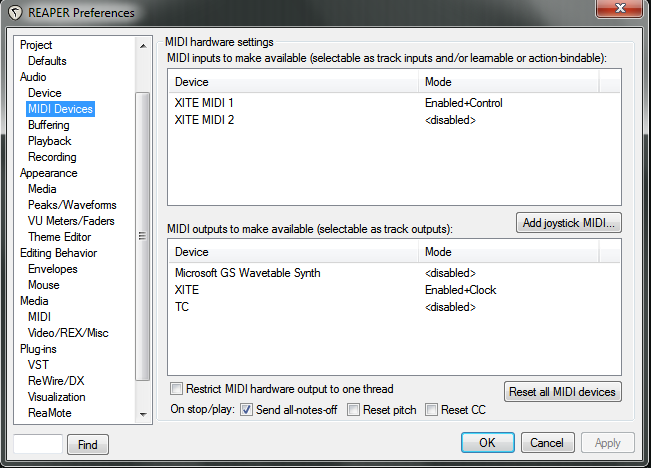This screenshot has height=468, width=651.
Task: Click the MIDI inputs Device column header
Action: click(x=294, y=82)
